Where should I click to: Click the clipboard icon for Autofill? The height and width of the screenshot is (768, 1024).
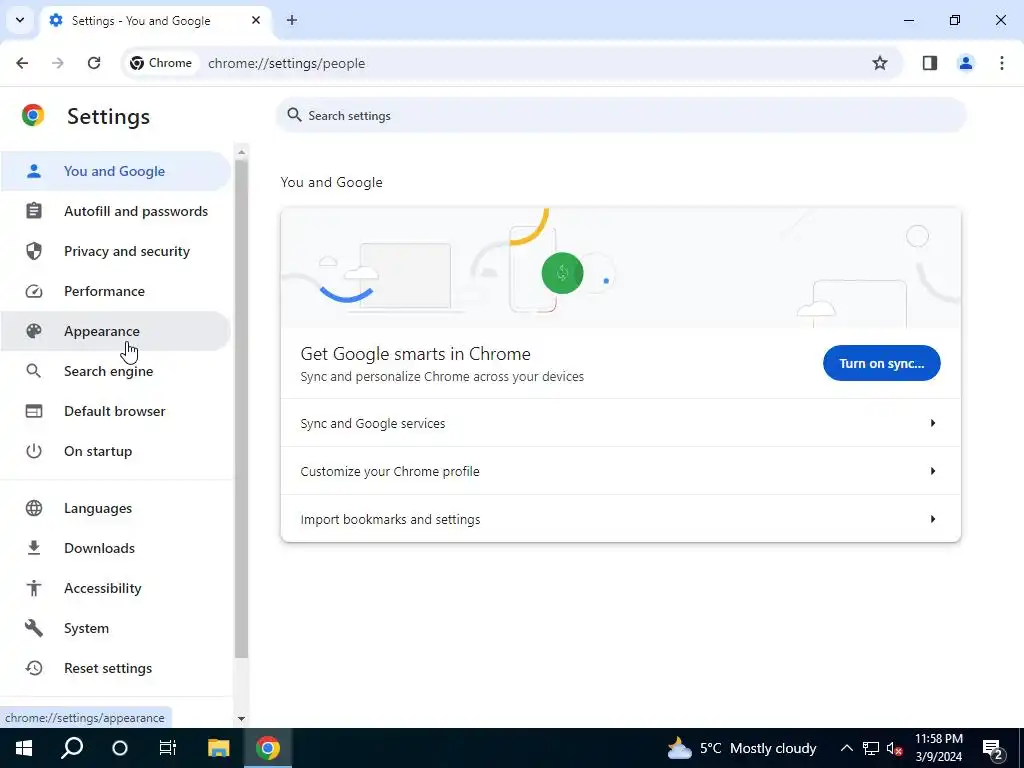(33, 211)
